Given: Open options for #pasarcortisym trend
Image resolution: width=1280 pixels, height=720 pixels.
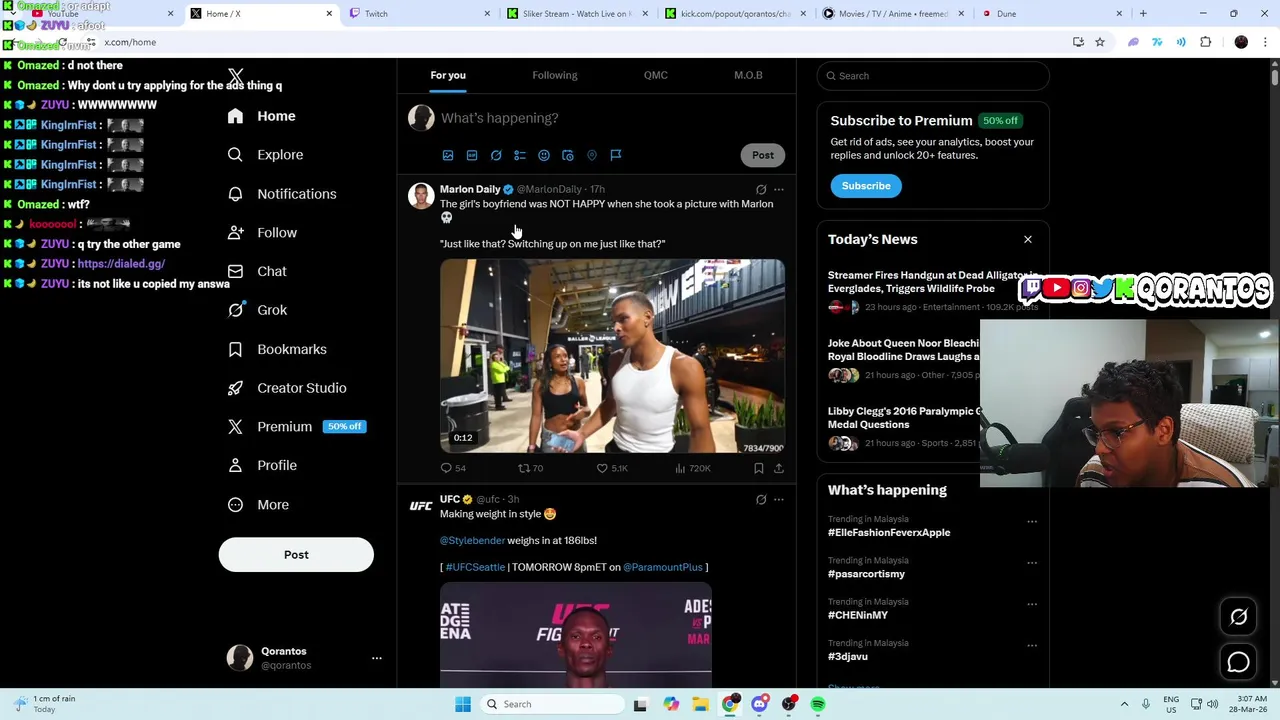Looking at the screenshot, I should [1032, 562].
